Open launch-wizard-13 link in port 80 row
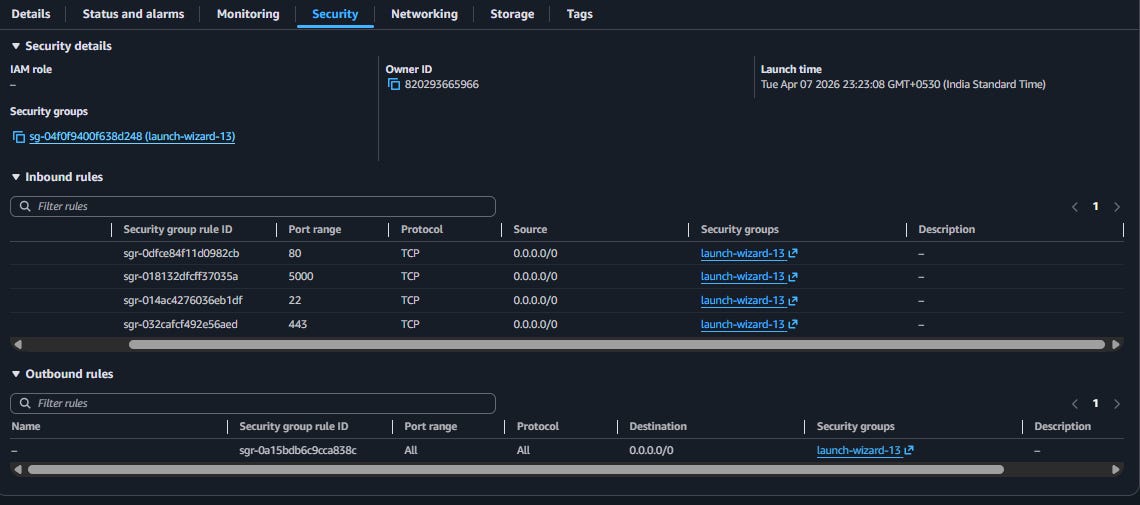This screenshot has width=1140, height=505. [742, 254]
